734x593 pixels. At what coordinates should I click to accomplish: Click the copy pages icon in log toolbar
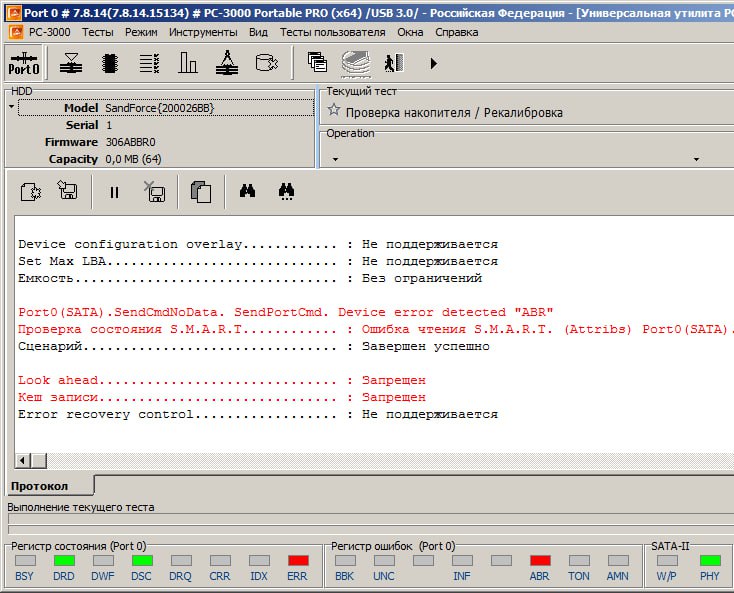point(201,192)
